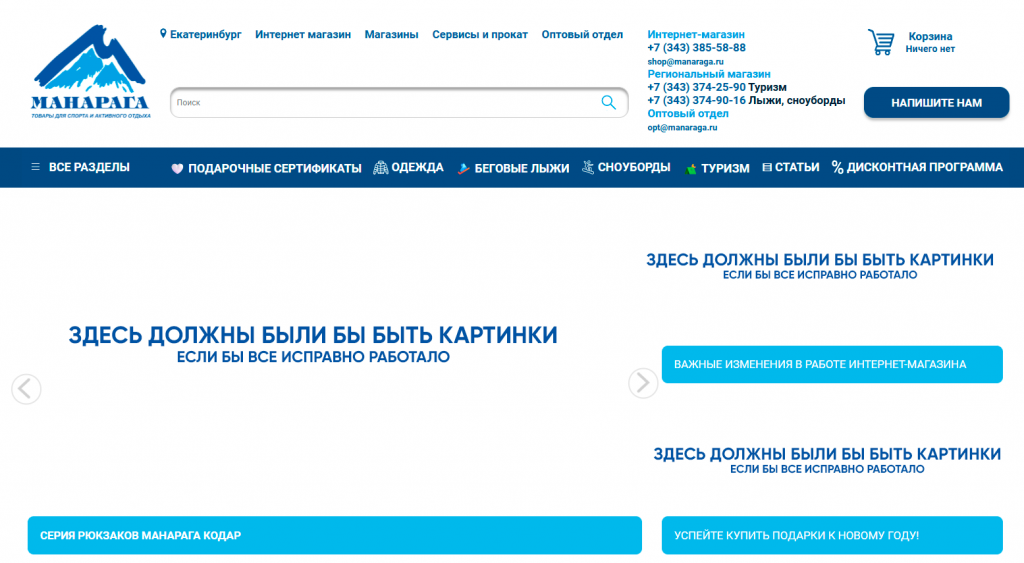This screenshot has width=1024, height=563.
Task: Open Серия рюкзаков Манарага Кодар banner
Action: click(x=334, y=536)
